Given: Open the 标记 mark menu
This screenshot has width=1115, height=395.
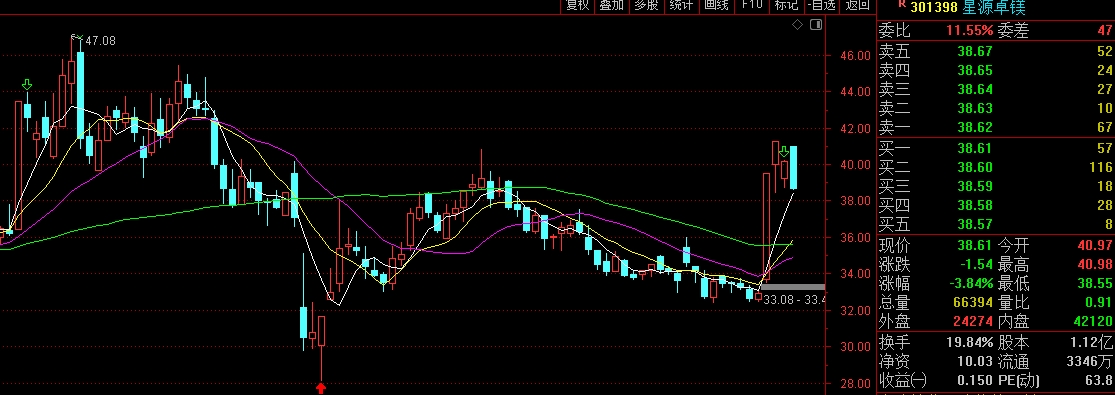Looking at the screenshot, I should pyautogui.click(x=786, y=6).
